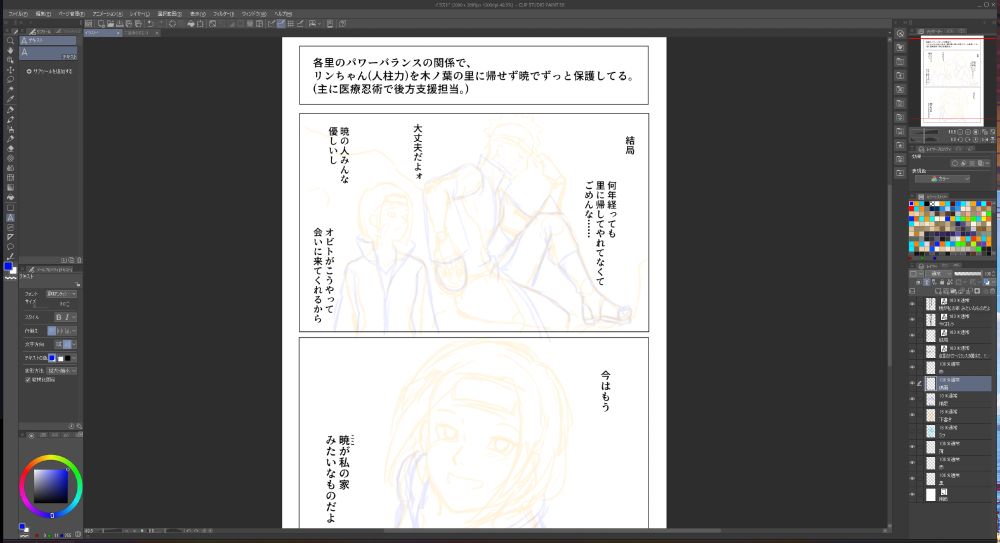
Task: Select the Hand move tool
Action: [10, 50]
